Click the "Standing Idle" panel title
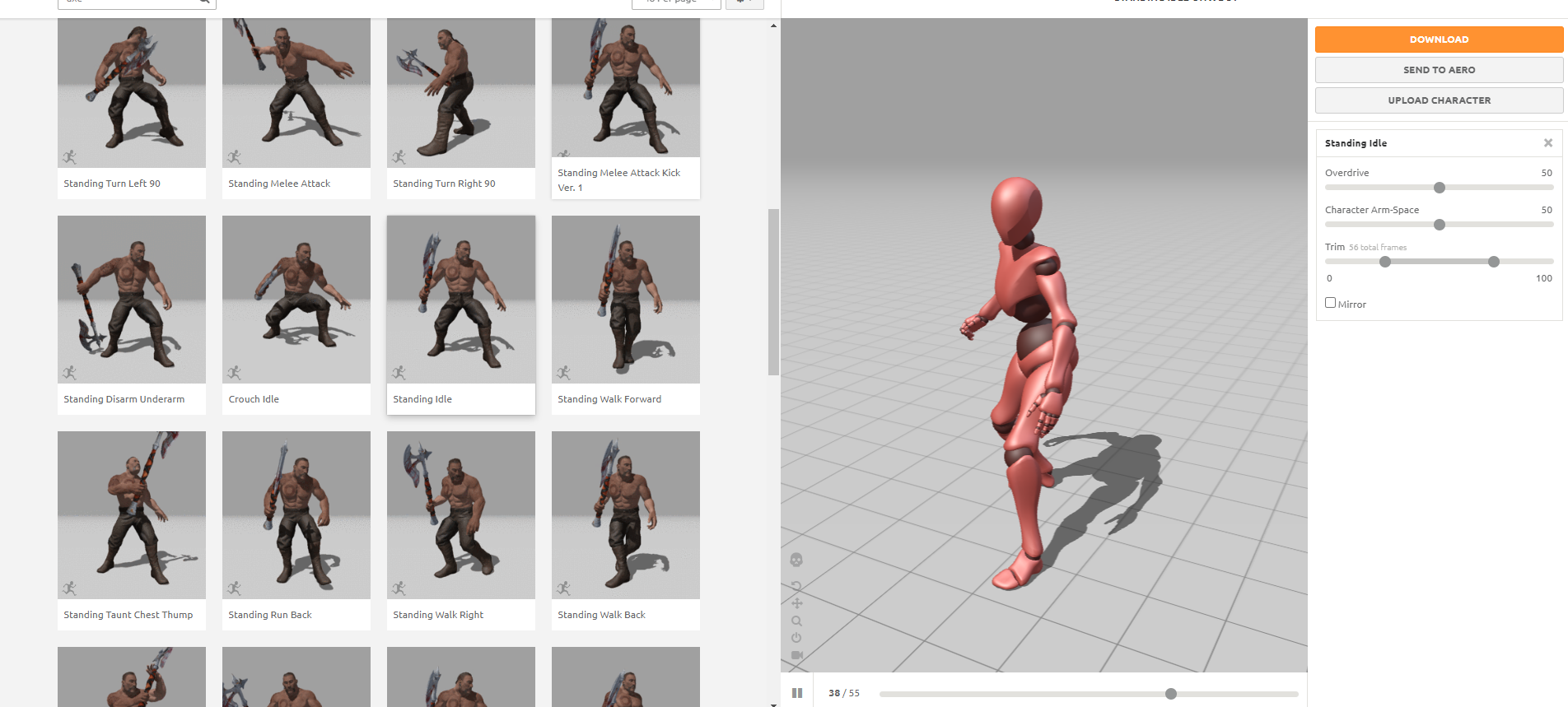This screenshot has height=707, width=1568. point(1356,143)
